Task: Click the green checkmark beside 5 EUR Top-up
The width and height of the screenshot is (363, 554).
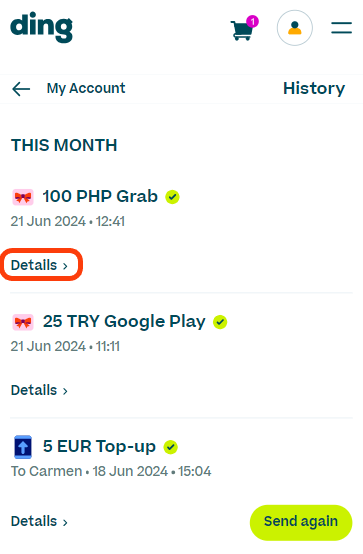Action: (170, 447)
